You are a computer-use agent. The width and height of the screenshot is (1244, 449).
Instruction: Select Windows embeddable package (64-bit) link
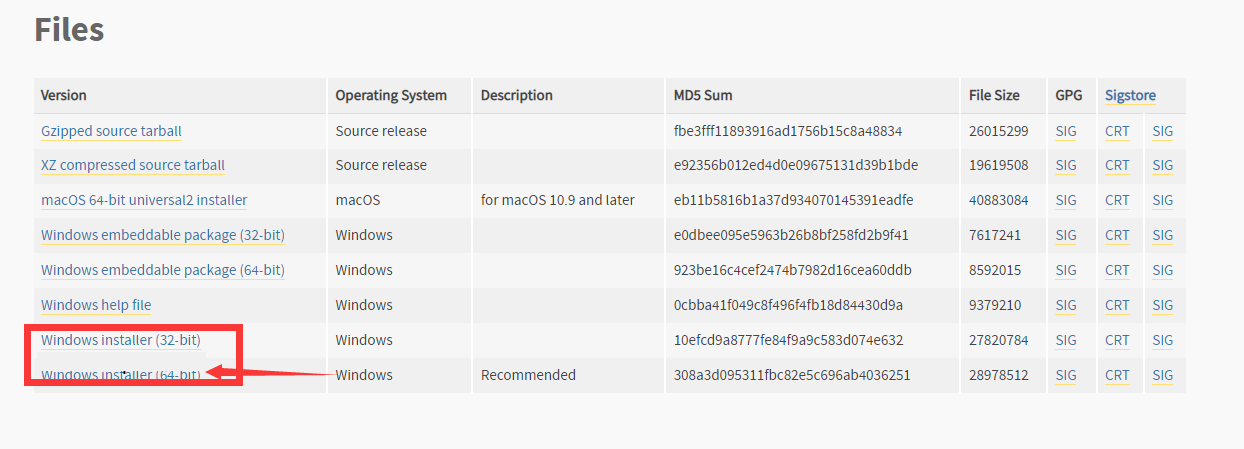[163, 270]
